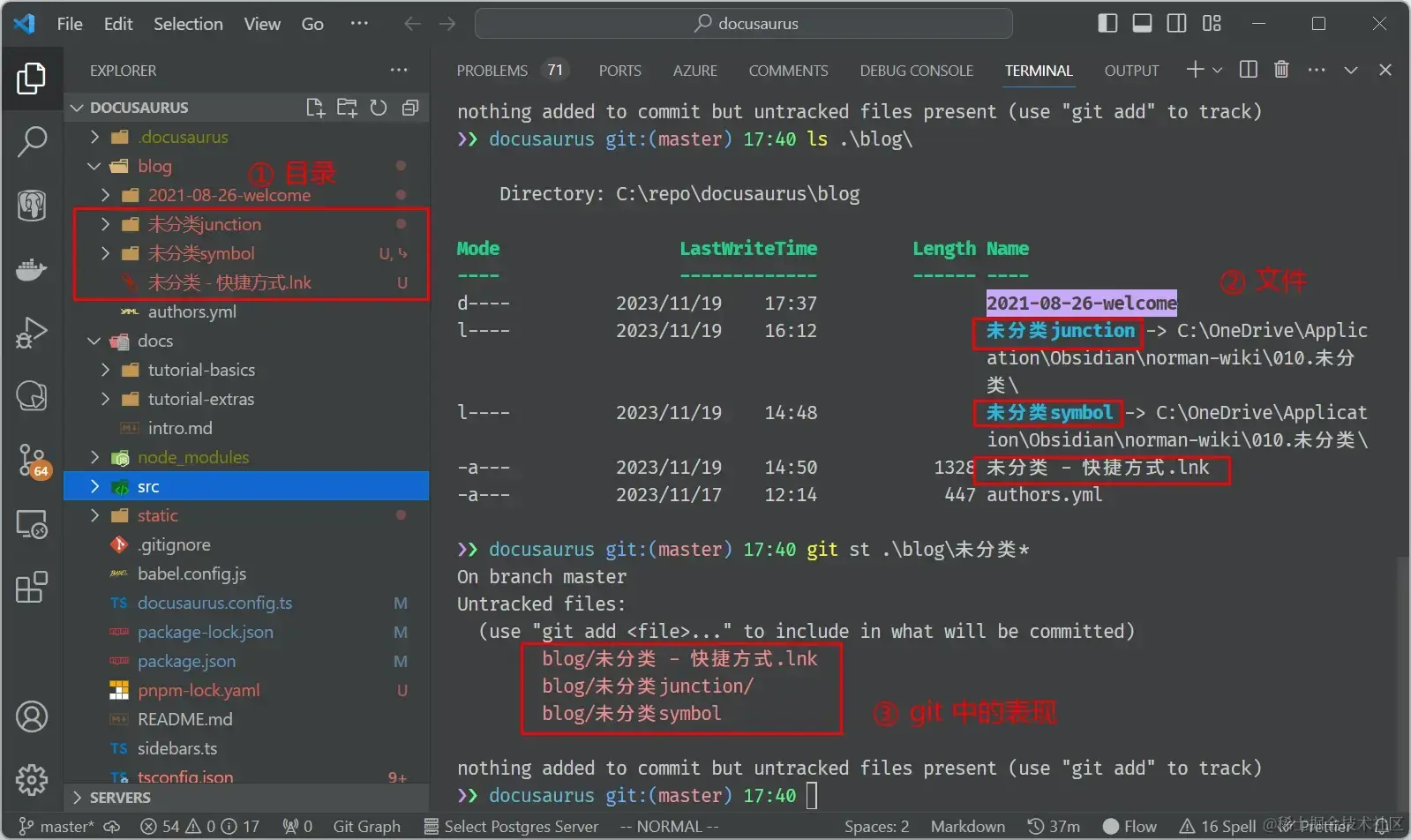This screenshot has height=840, width=1411.
Task: Switch to the COMMENTS tab
Action: 789,71
